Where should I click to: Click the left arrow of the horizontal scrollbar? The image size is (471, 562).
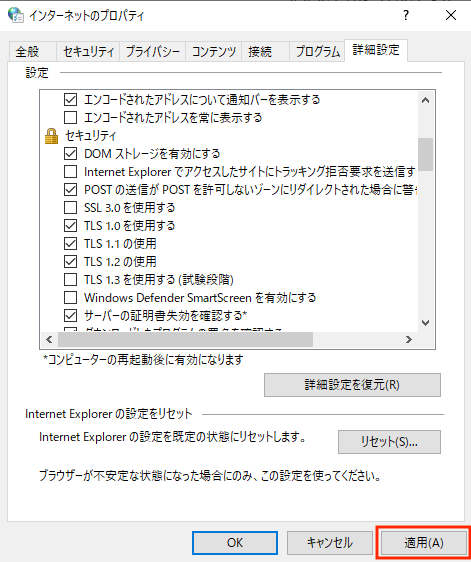coord(49,339)
